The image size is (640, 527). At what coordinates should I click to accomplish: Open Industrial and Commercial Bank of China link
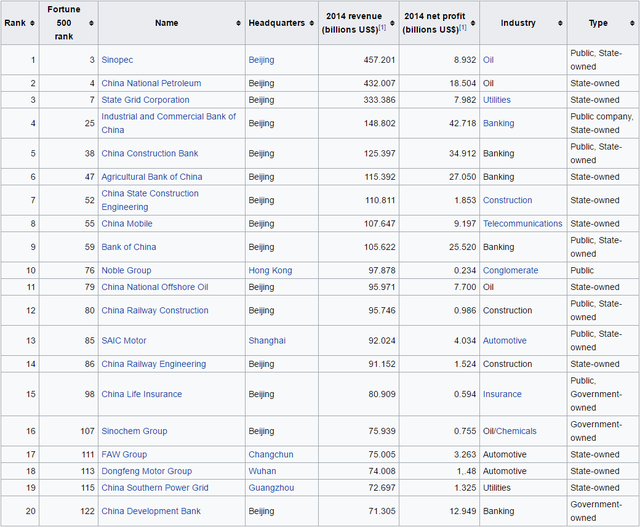click(169, 123)
